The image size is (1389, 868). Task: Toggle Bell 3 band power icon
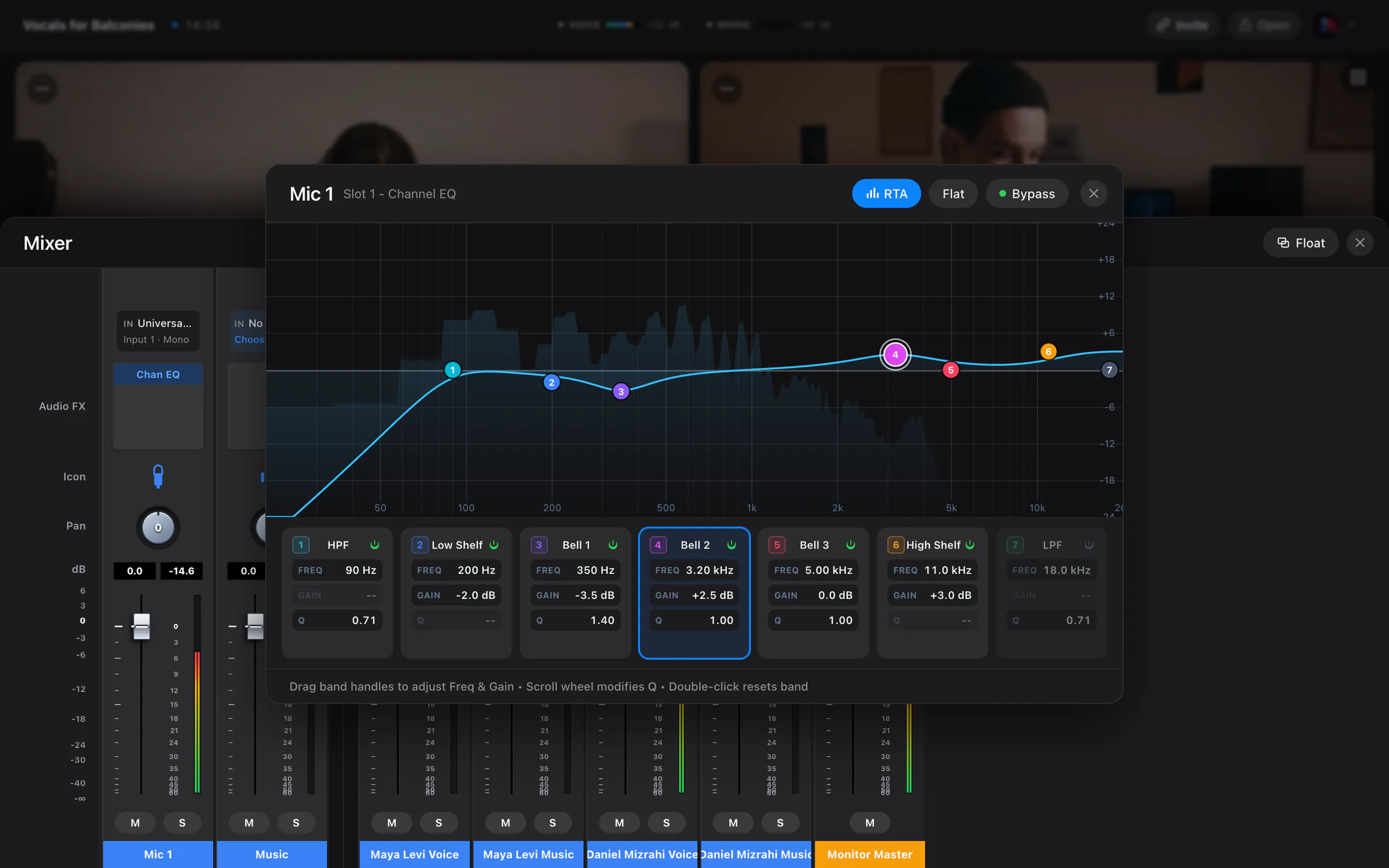point(851,544)
